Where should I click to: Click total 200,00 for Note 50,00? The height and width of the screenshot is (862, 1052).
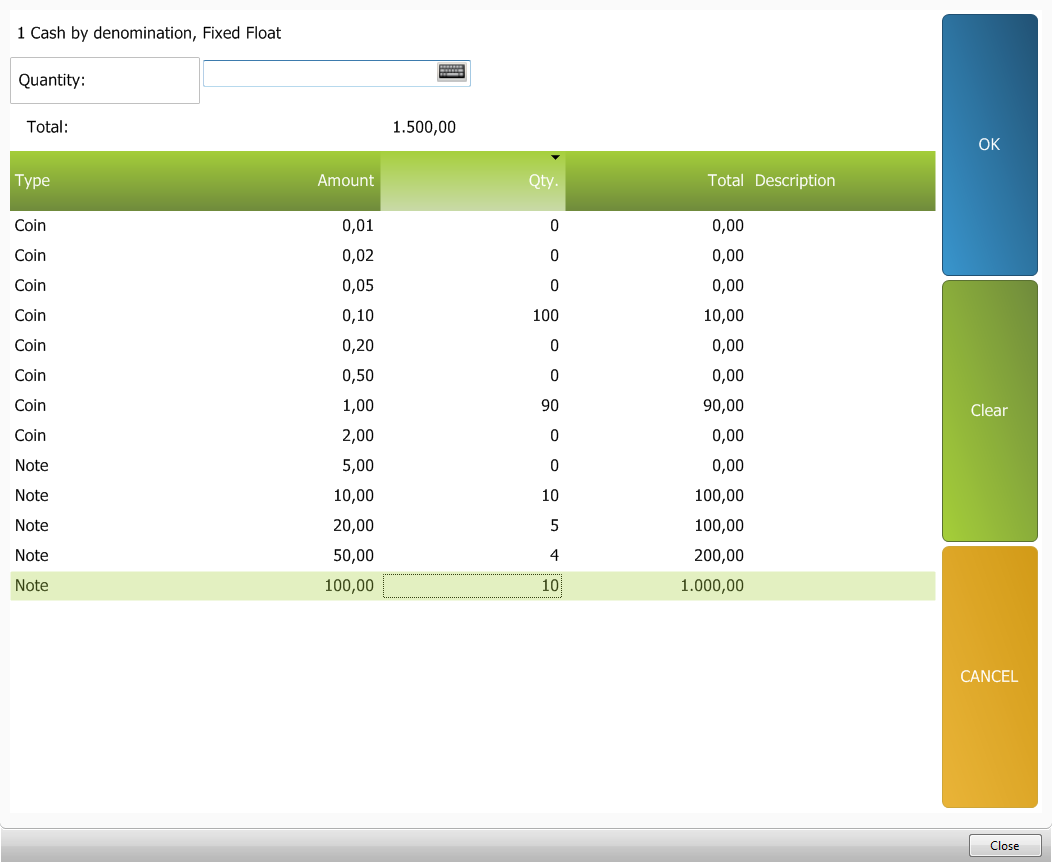click(719, 555)
